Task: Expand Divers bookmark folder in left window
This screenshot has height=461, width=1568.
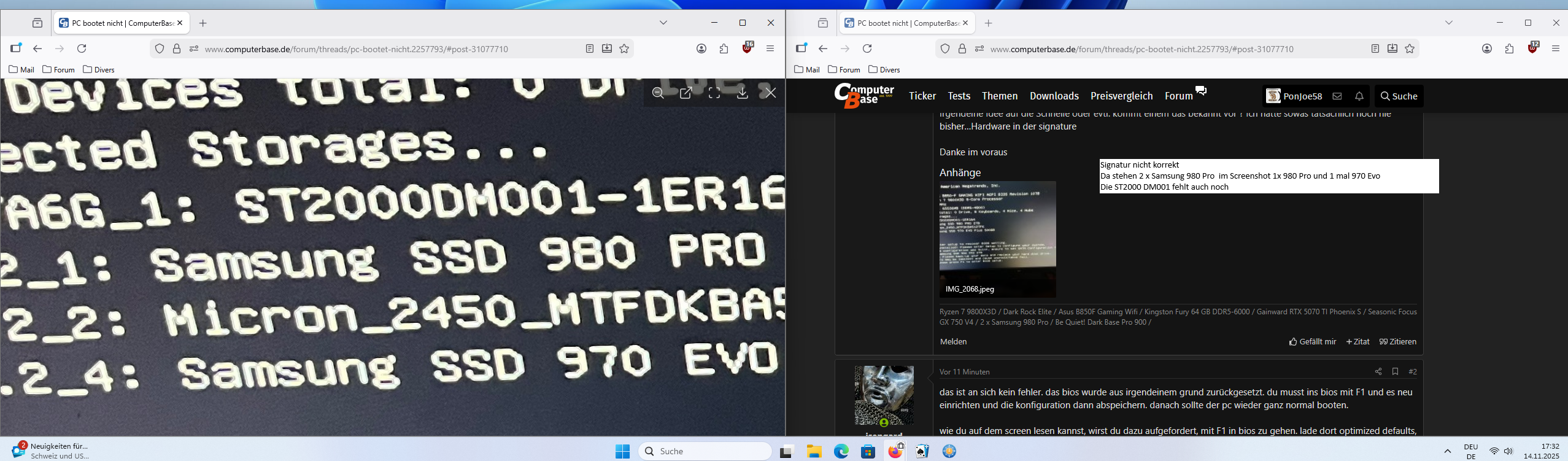Action: tap(99, 69)
